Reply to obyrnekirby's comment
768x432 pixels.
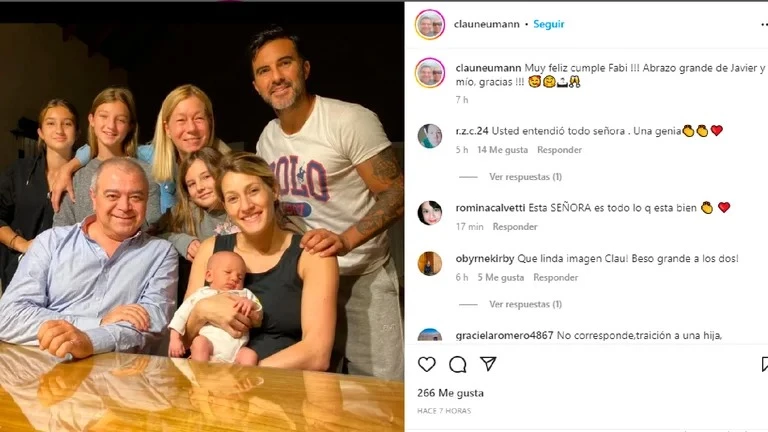point(556,277)
